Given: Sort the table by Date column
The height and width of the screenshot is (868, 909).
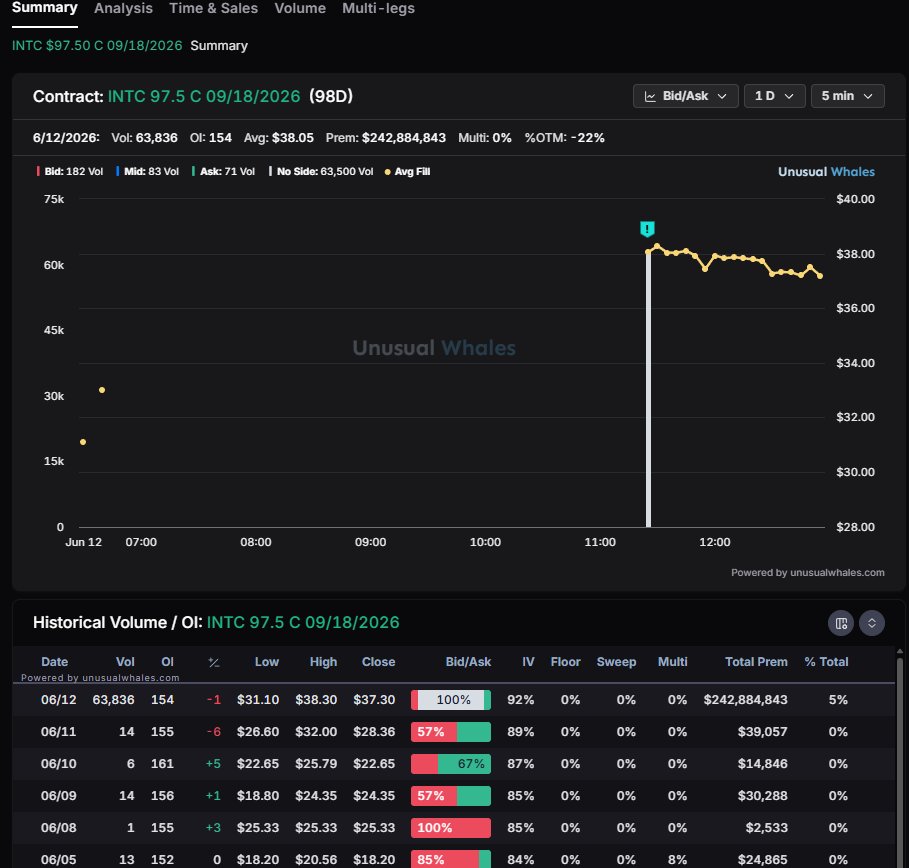Looking at the screenshot, I should 54,662.
